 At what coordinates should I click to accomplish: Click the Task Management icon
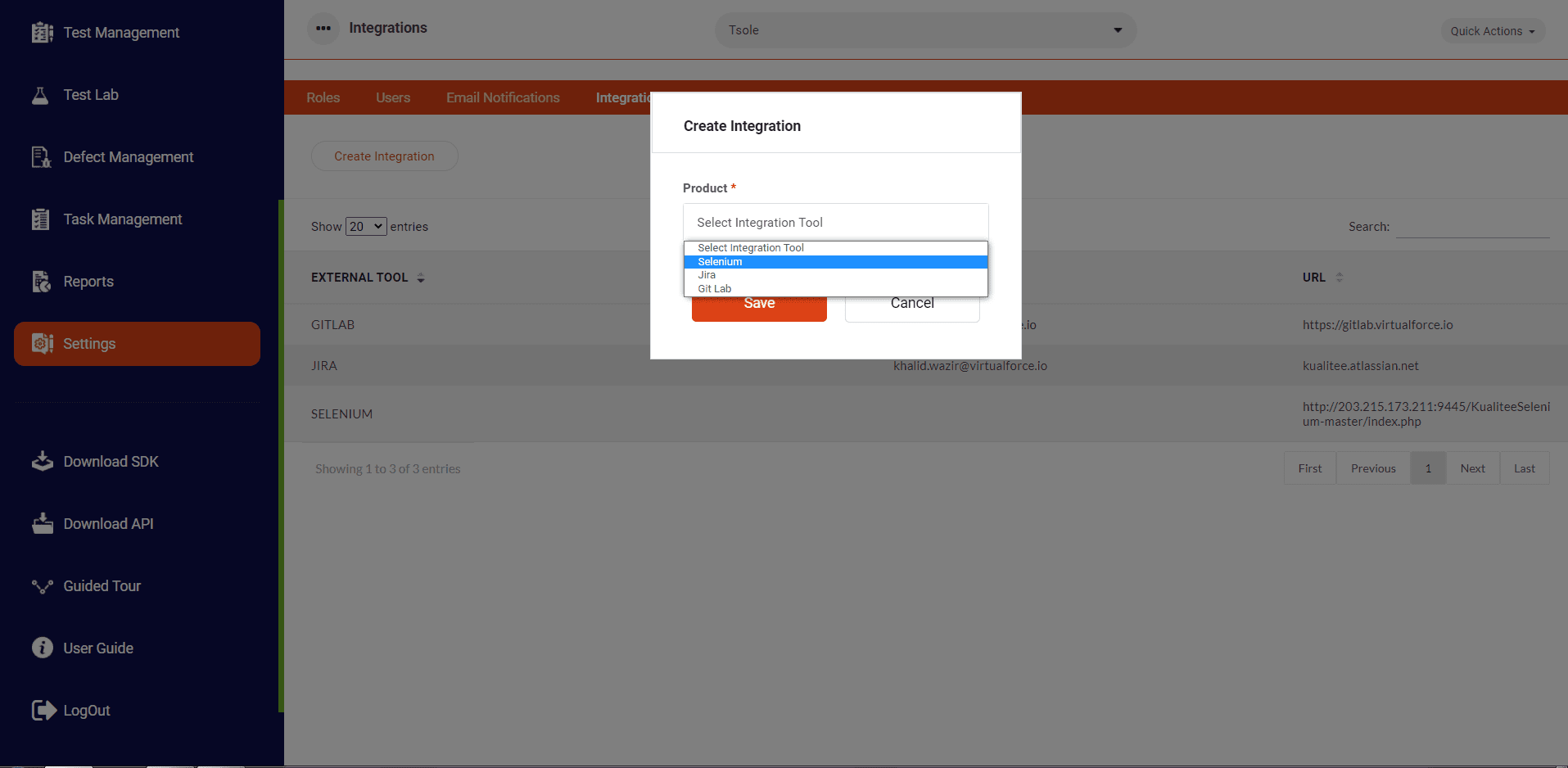click(41, 219)
